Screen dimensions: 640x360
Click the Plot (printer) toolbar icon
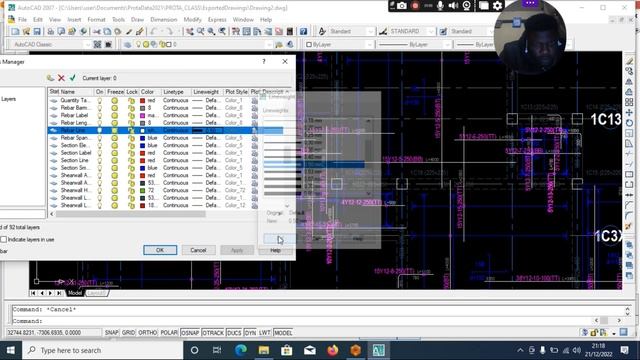coord(51,31)
